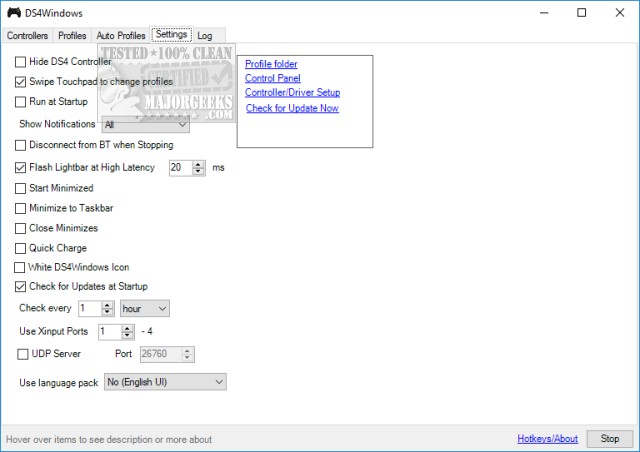Increase the Check every number

pos(107,305)
